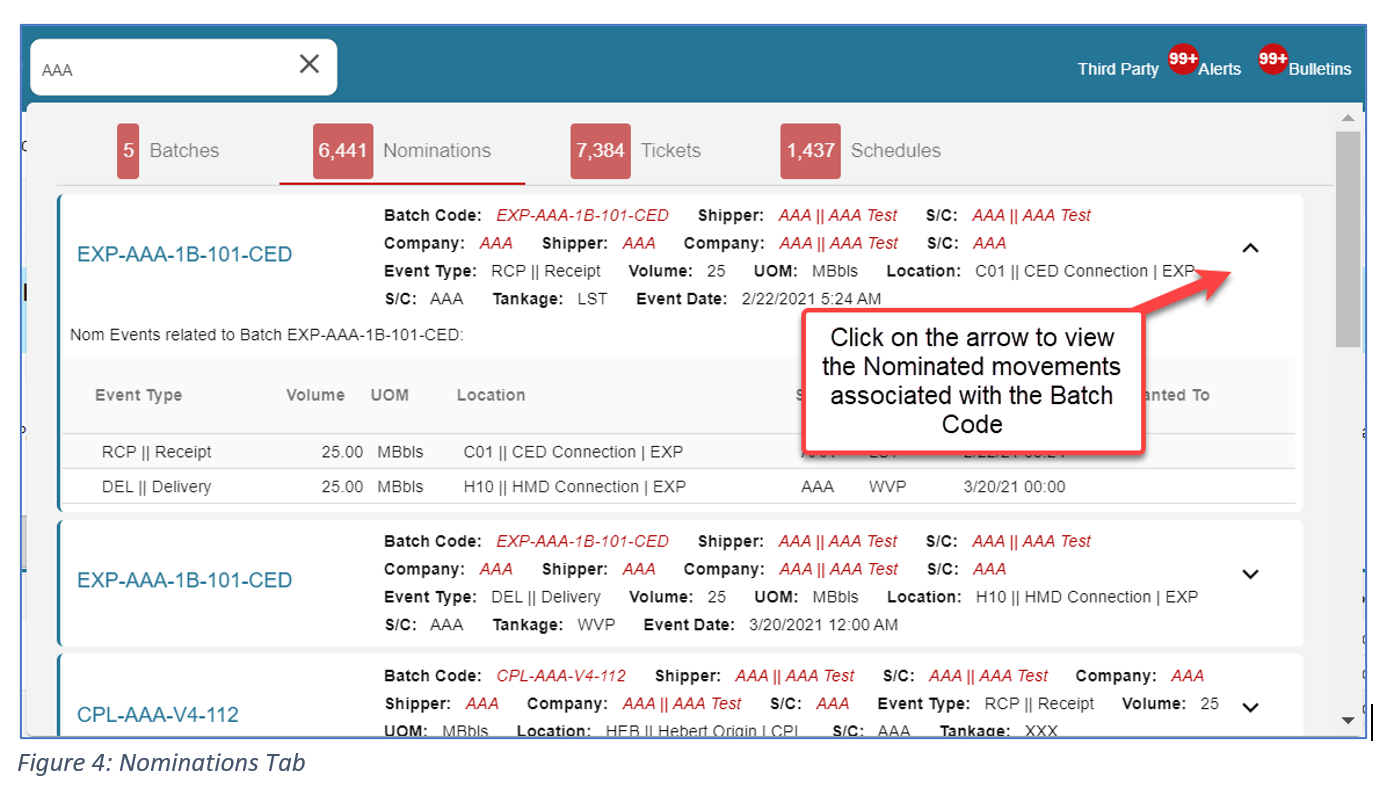This screenshot has width=1387, height=790.
Task: Click the Event Type column header
Action: click(x=139, y=395)
